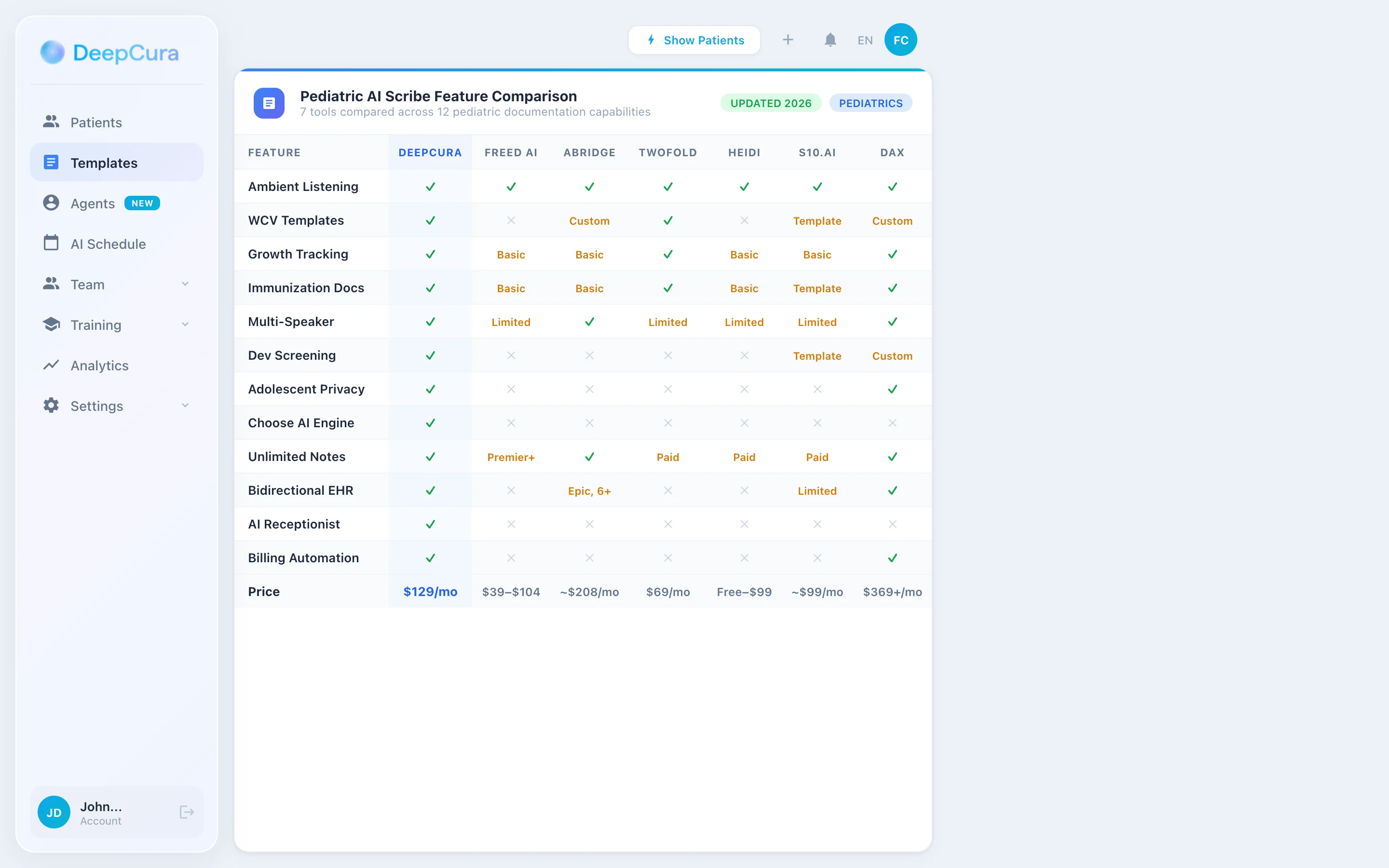The width and height of the screenshot is (1389, 868).
Task: Expand the Settings section chevron
Action: (x=185, y=405)
